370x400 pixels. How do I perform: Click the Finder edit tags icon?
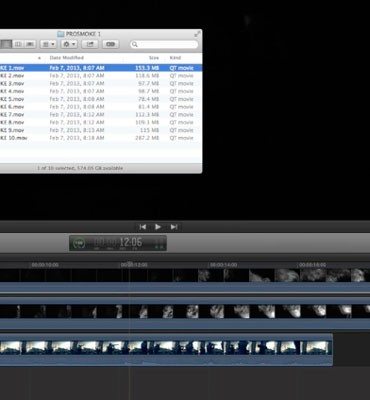[x=111, y=44]
